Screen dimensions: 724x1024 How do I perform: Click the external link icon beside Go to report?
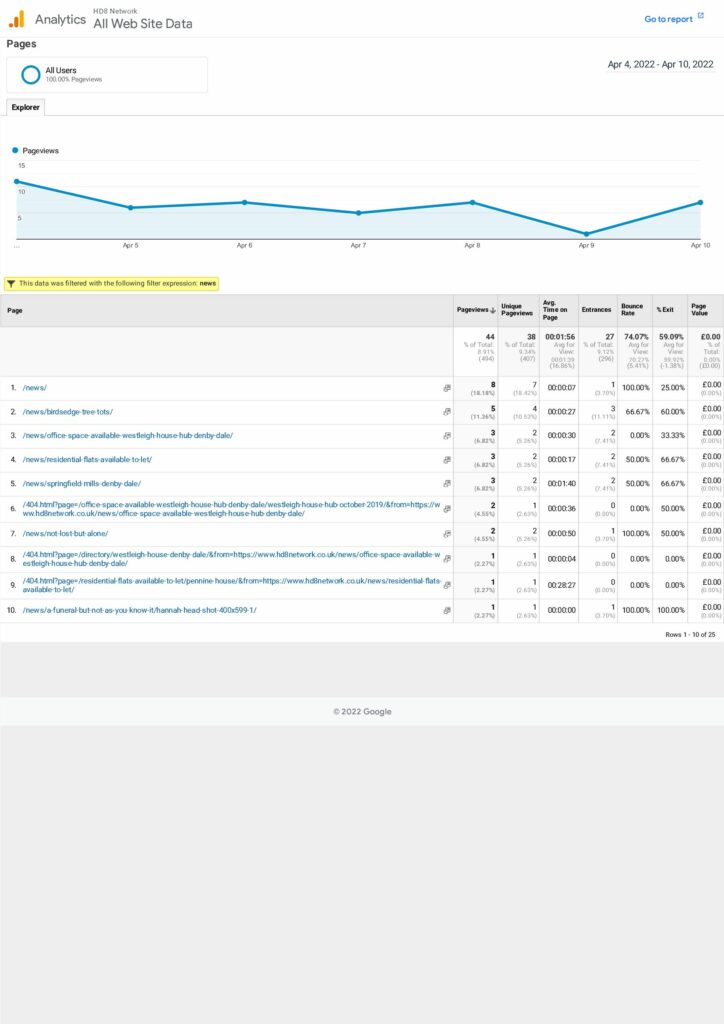point(701,16)
